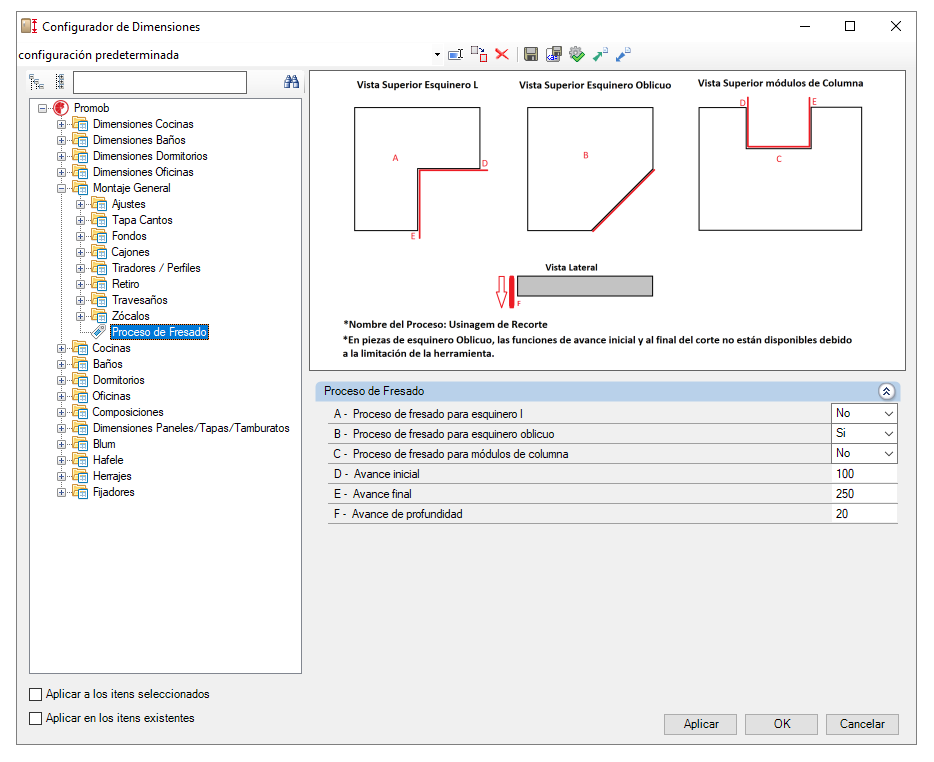Click the Proceso de Fresado tag icon
934x762 pixels.
click(x=99, y=332)
